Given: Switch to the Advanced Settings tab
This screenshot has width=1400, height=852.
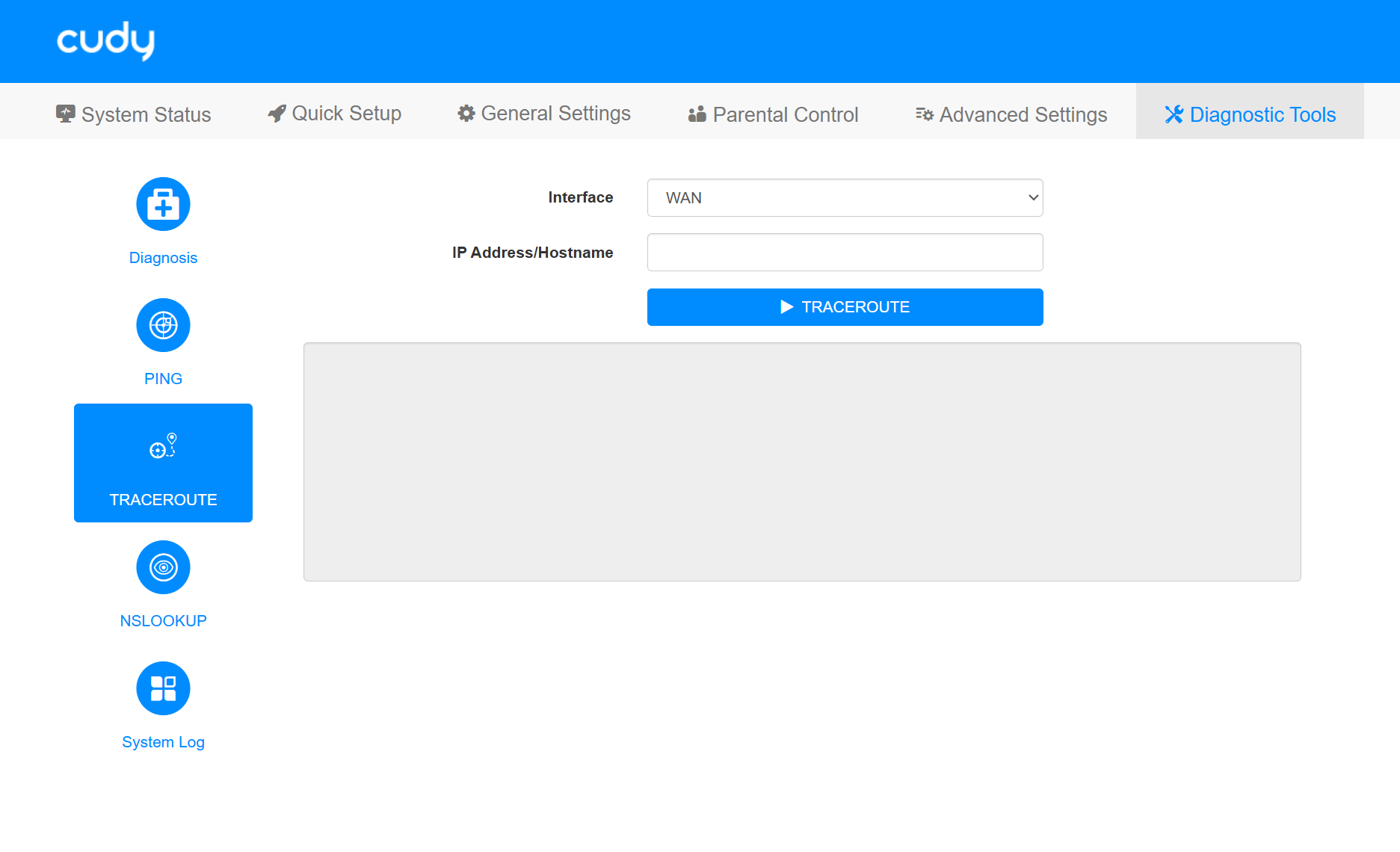Looking at the screenshot, I should pos(1011,114).
